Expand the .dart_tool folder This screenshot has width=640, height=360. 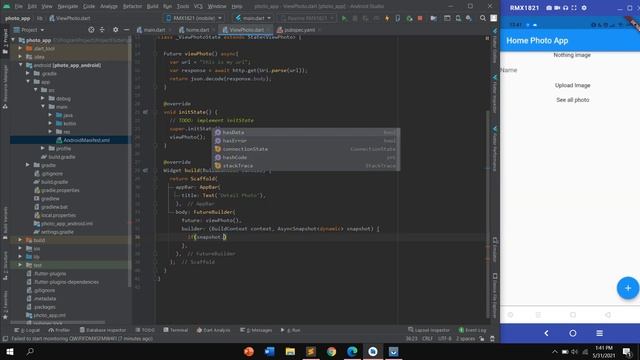coord(21,48)
